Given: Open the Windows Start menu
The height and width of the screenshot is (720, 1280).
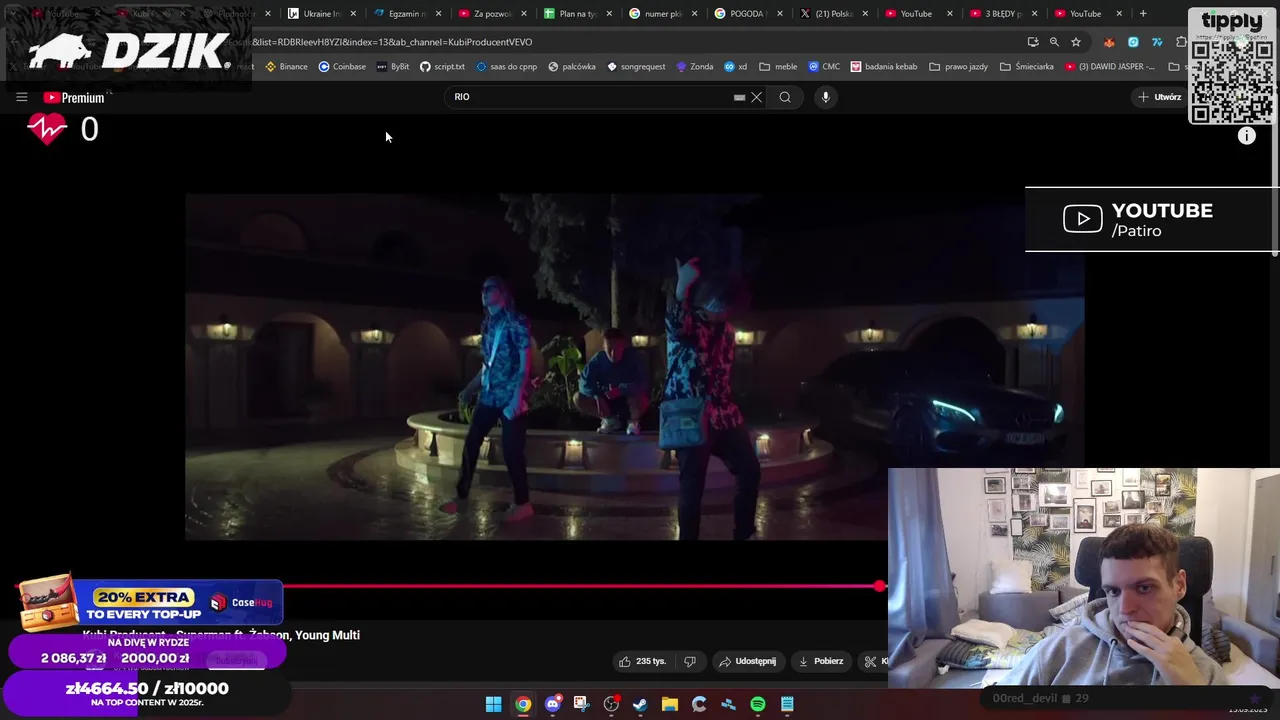Looking at the screenshot, I should (493, 704).
